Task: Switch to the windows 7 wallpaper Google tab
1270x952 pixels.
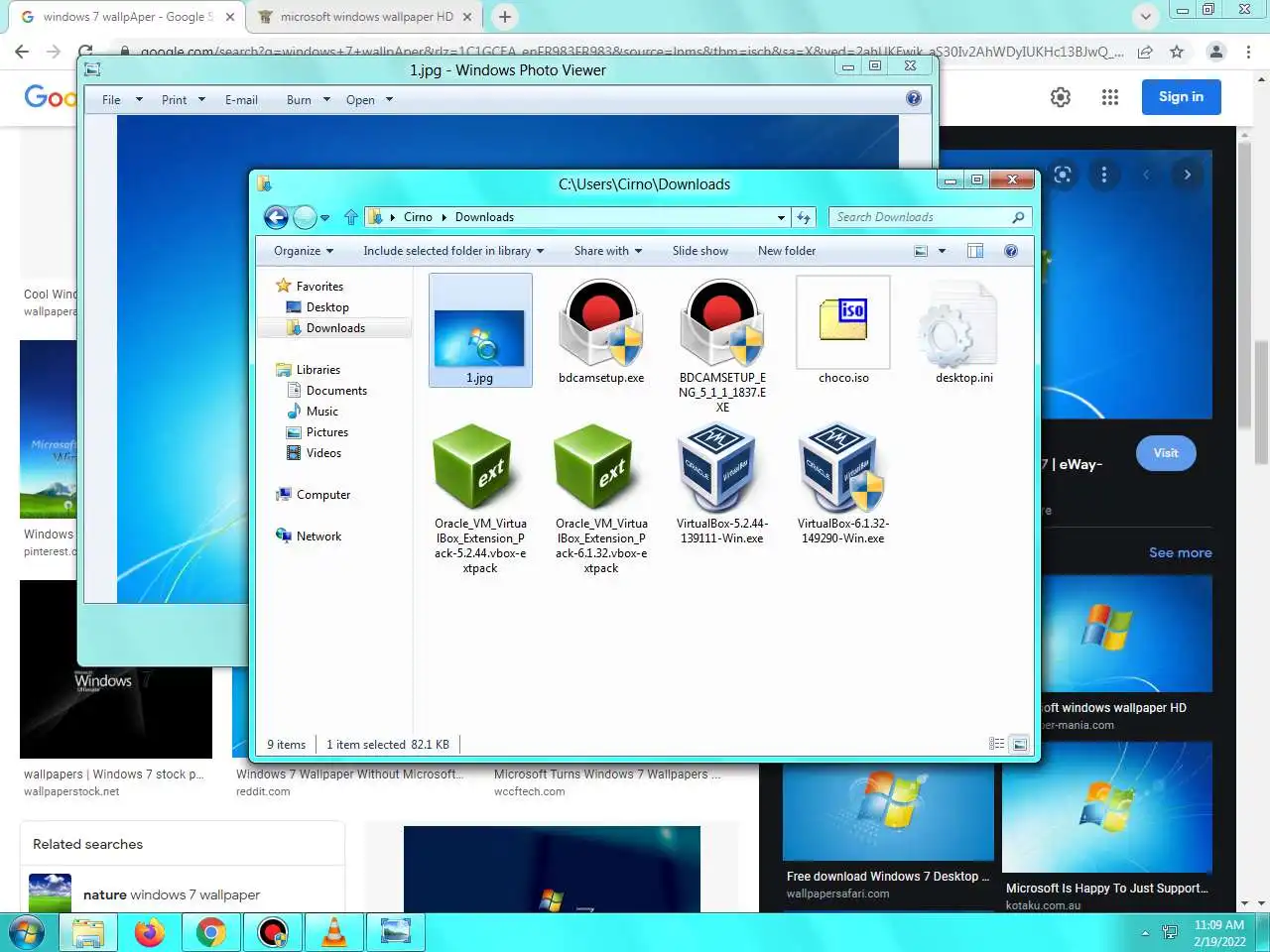Action: pos(126,17)
